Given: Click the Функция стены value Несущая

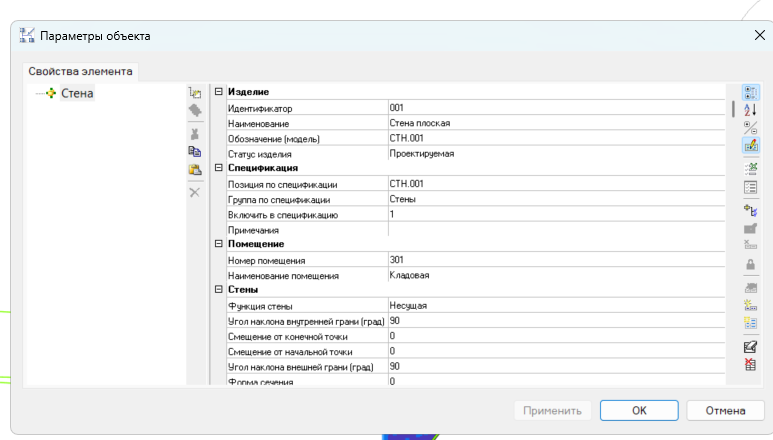Looking at the screenshot, I should [x=408, y=305].
